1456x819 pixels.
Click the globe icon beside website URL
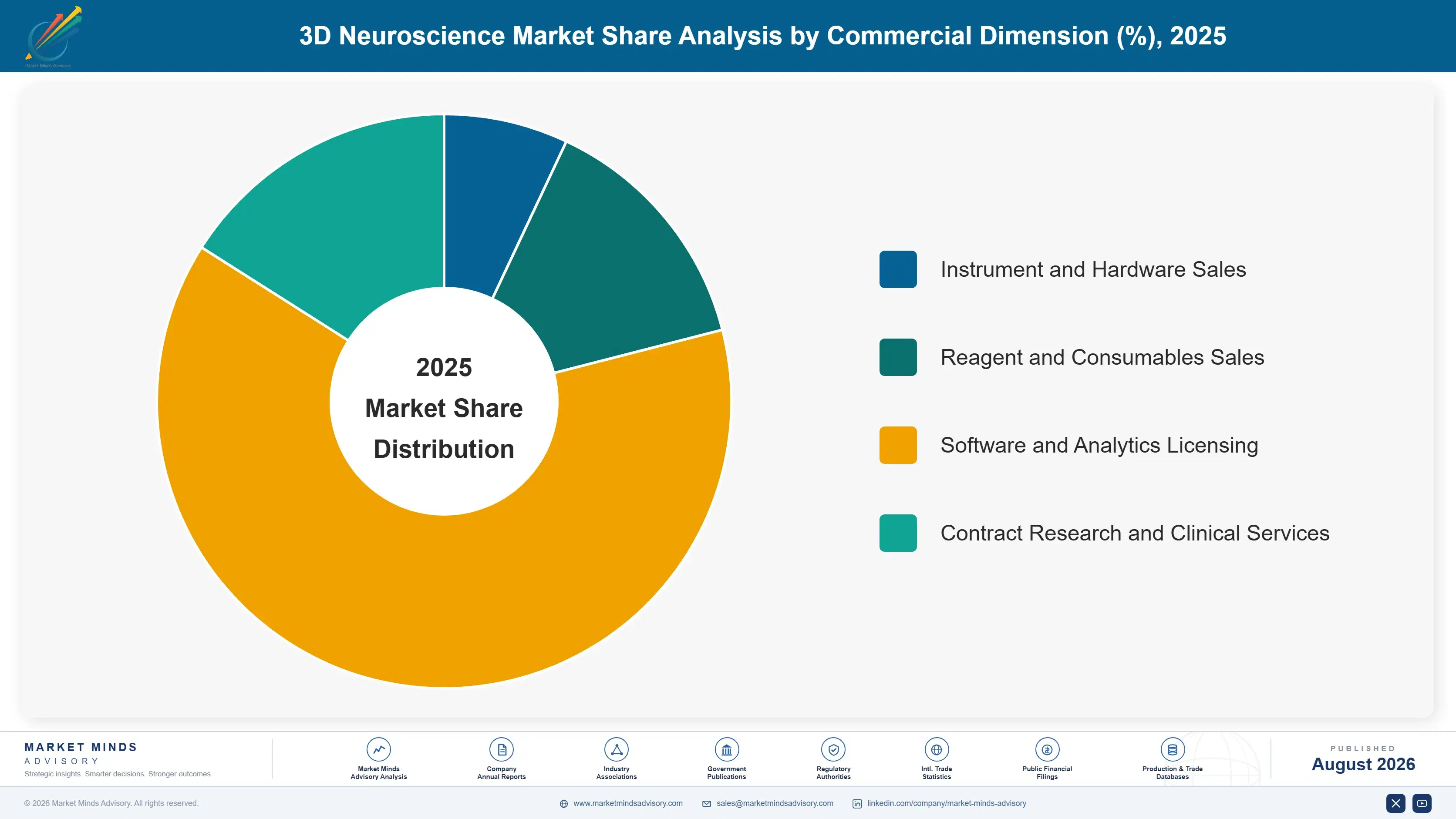pos(563,804)
